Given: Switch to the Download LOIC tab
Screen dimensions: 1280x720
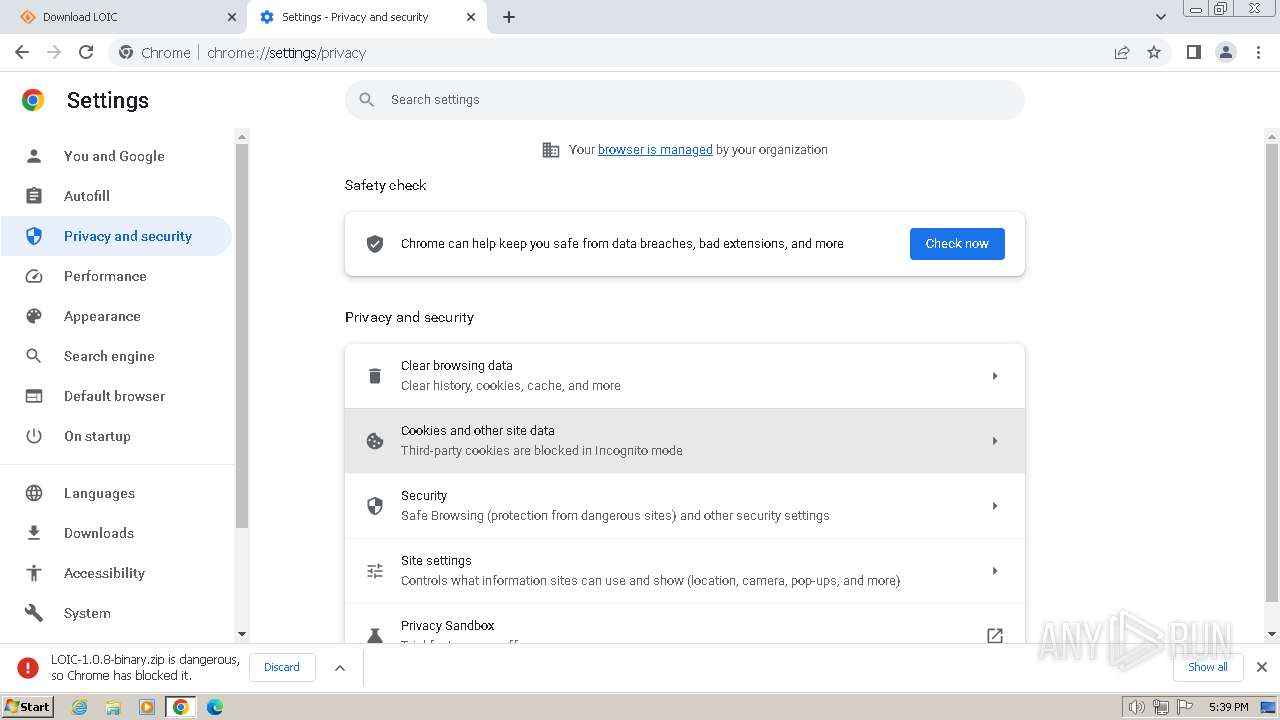Looking at the screenshot, I should coord(123,17).
